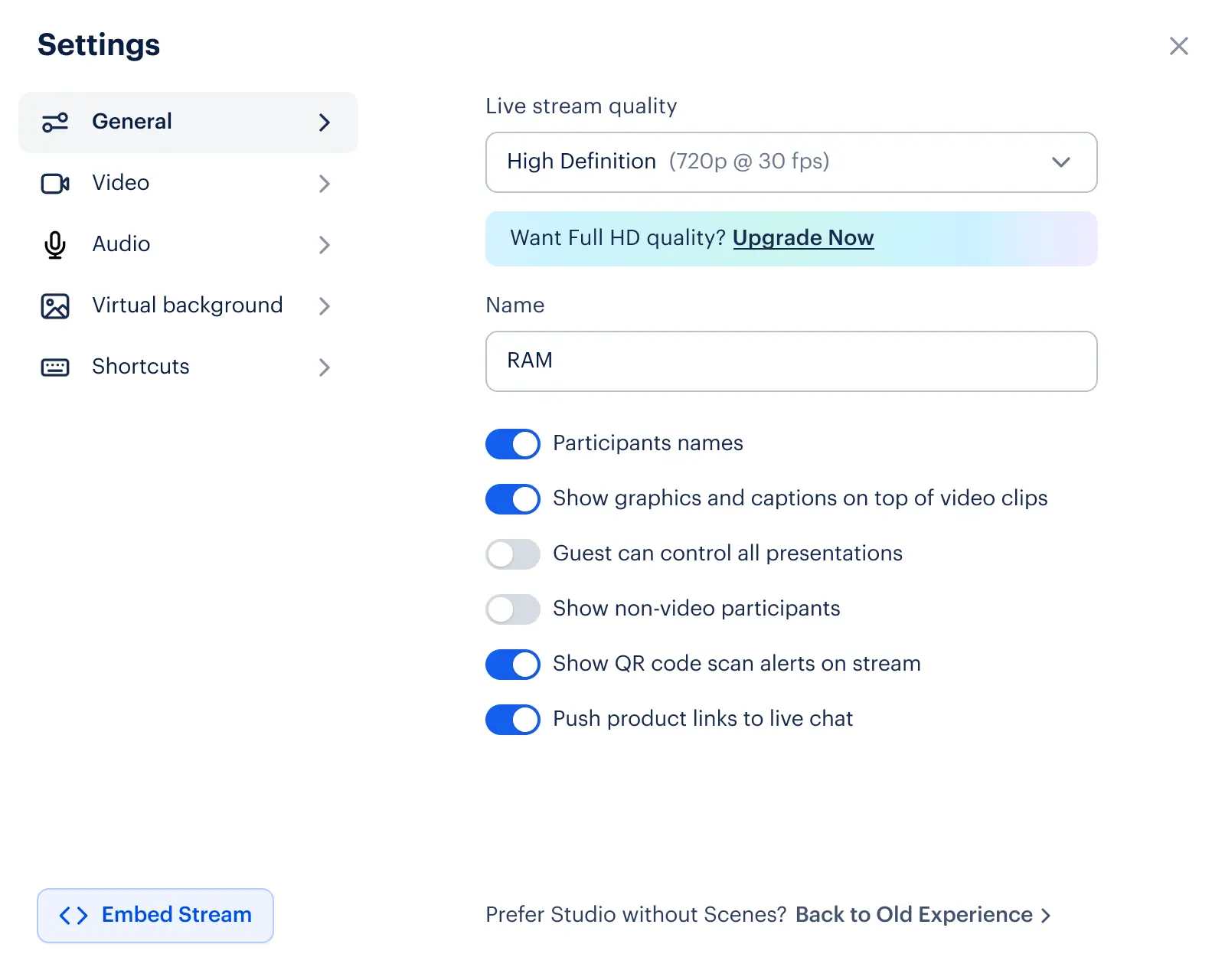Expand the Shortcuts section chevron

point(325,367)
